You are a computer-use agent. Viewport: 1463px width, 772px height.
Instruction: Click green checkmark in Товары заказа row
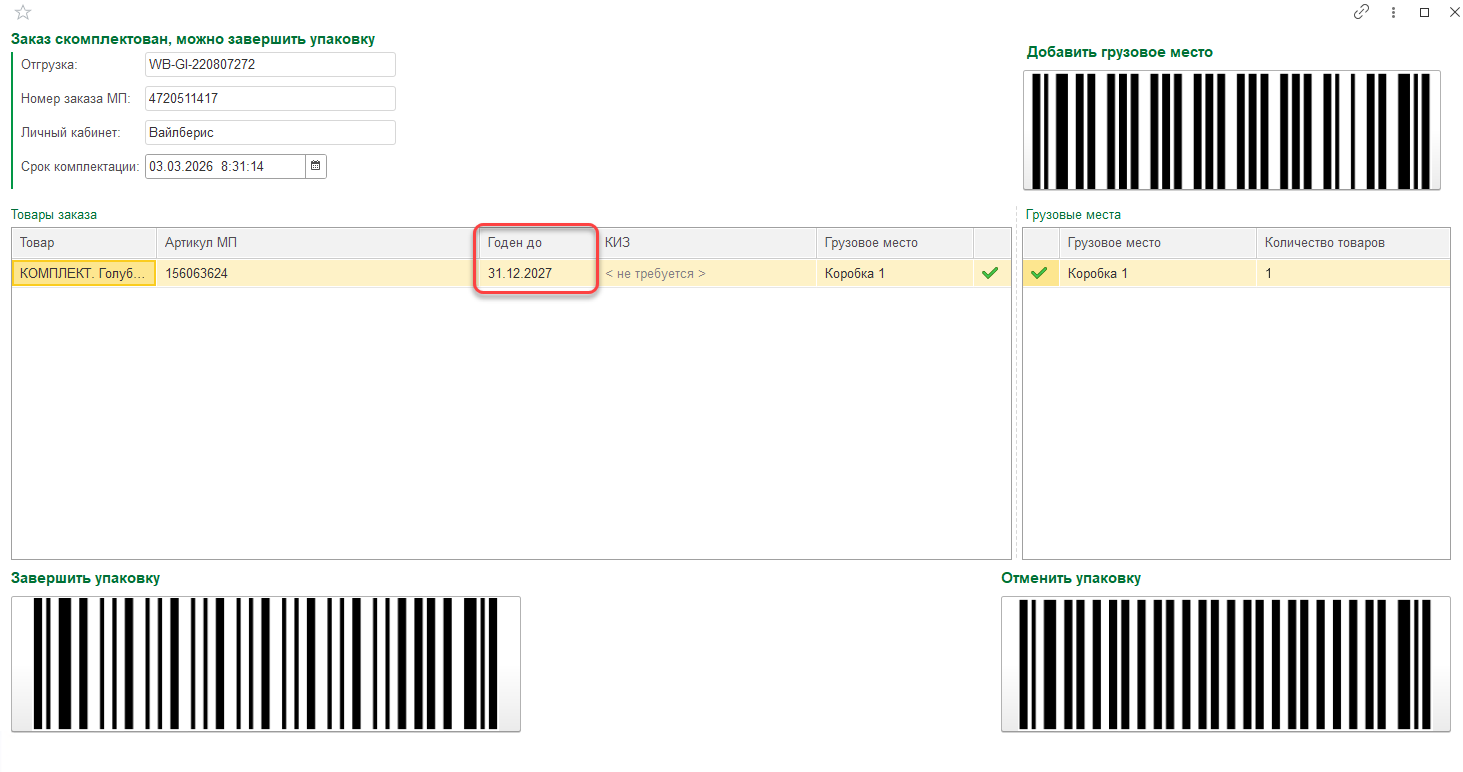pos(990,273)
